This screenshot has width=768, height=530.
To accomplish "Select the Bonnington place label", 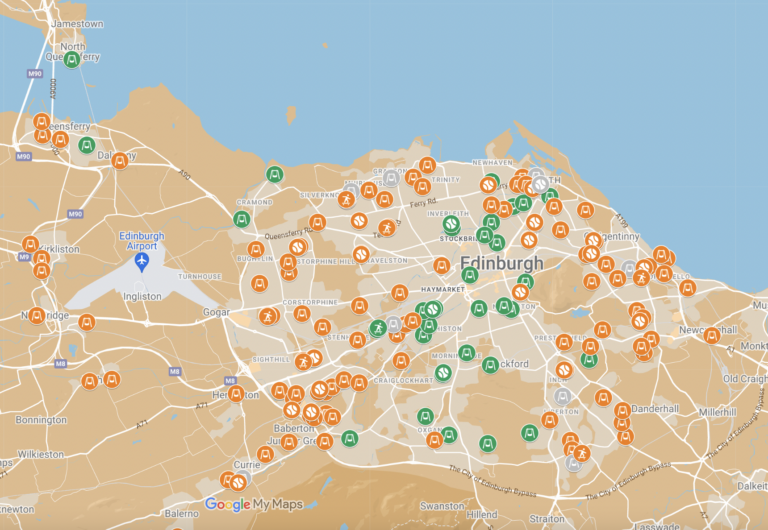I will pyautogui.click(x=41, y=420).
